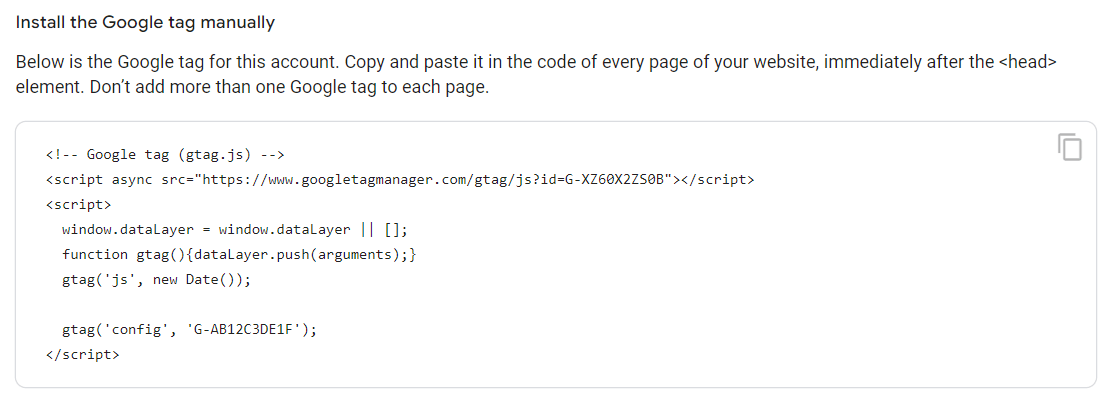This screenshot has height=403, width=1112.
Task: Click the 'window.dataLayer = window.dataLayer || [];' line
Action: pyautogui.click(x=235, y=230)
